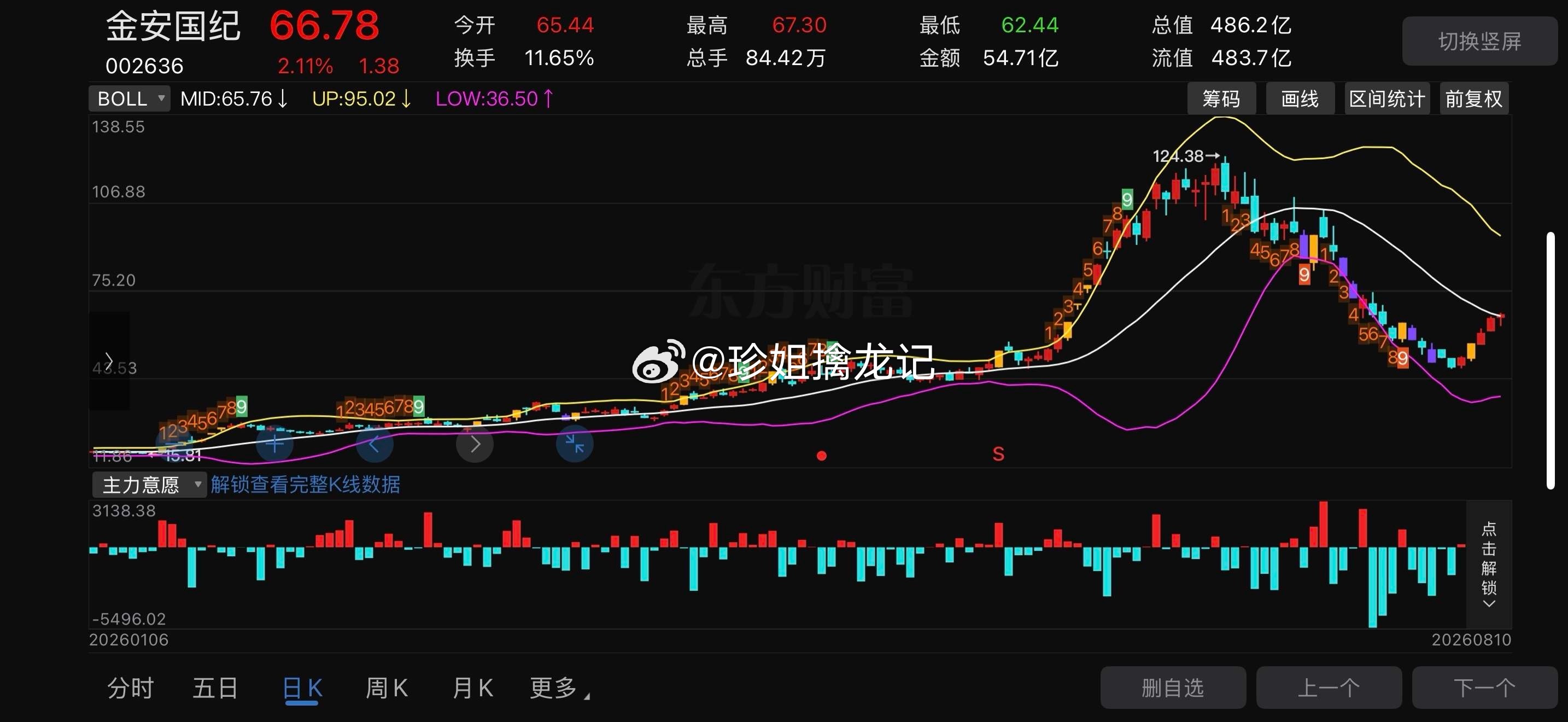Image resolution: width=1568 pixels, height=722 pixels.
Task: Open the 筹码 chip distribution
Action: (1221, 98)
